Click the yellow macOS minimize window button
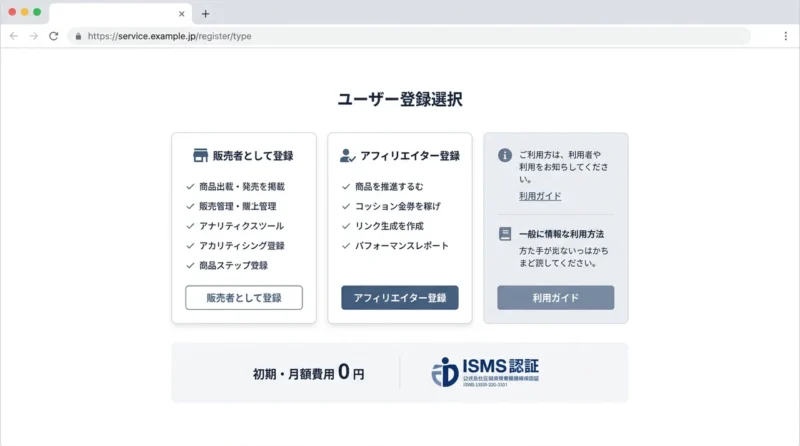 tap(24, 12)
